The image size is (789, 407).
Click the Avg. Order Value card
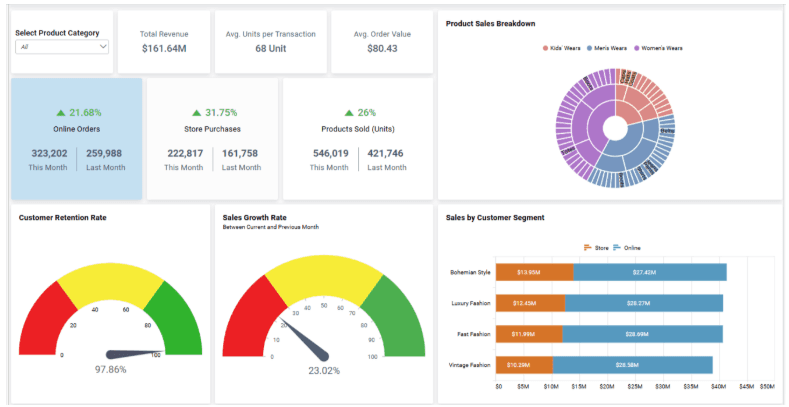382,42
